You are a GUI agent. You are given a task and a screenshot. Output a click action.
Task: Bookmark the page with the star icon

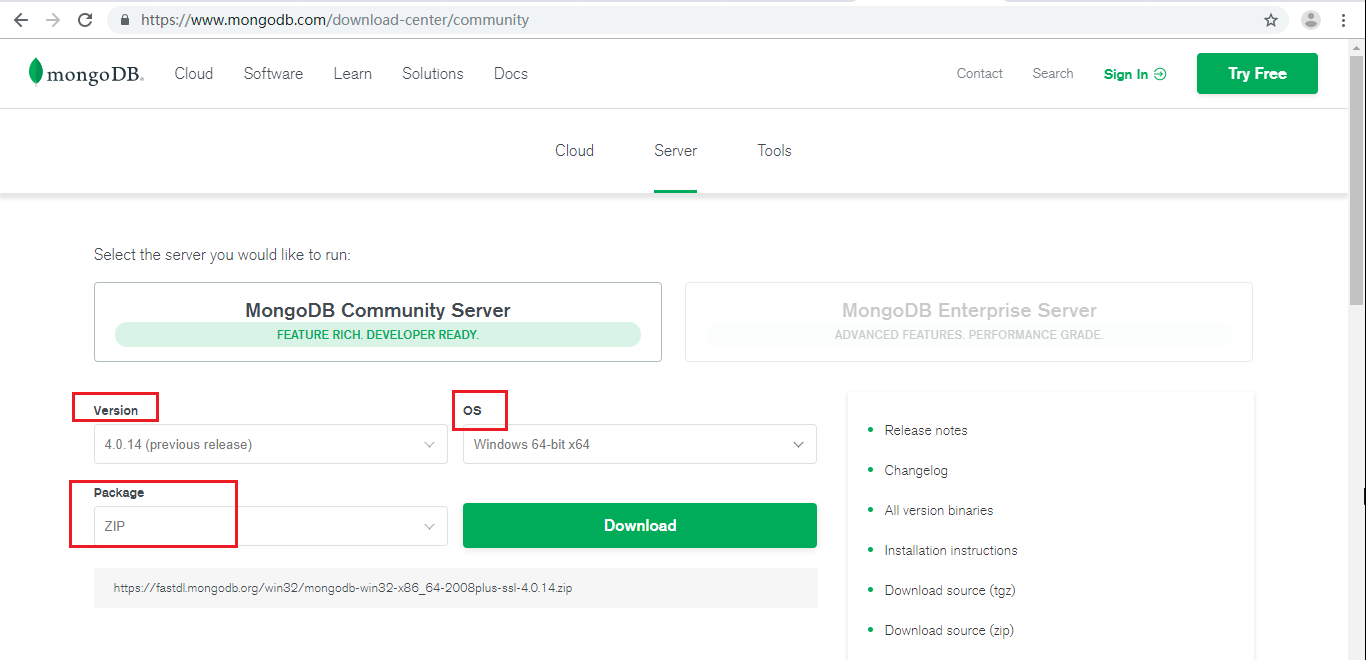coord(1270,19)
